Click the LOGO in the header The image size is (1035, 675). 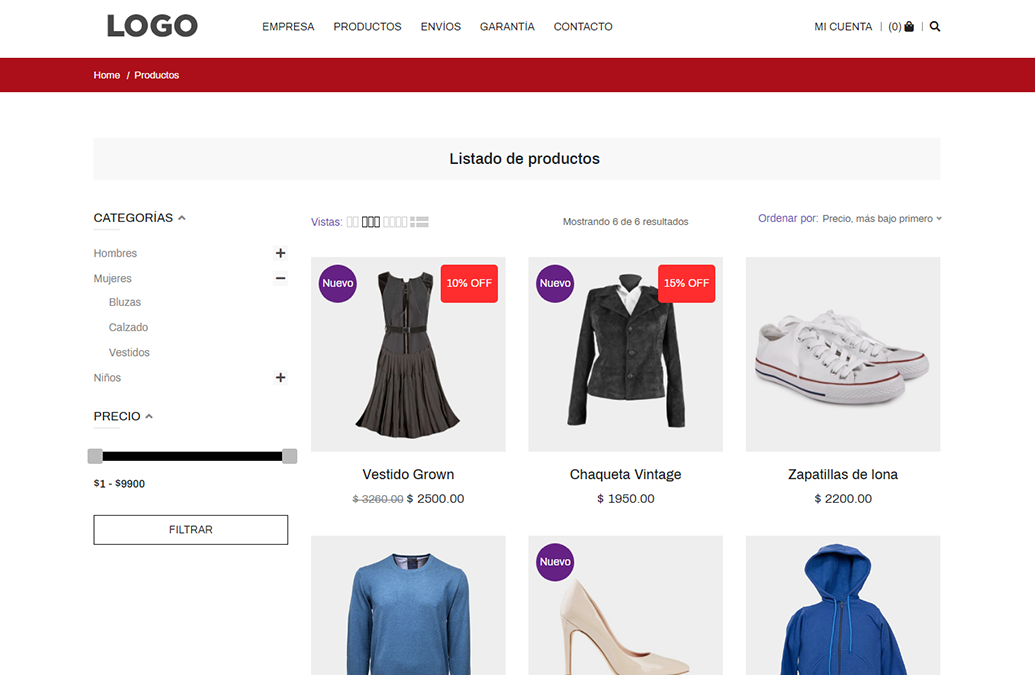[x=152, y=26]
